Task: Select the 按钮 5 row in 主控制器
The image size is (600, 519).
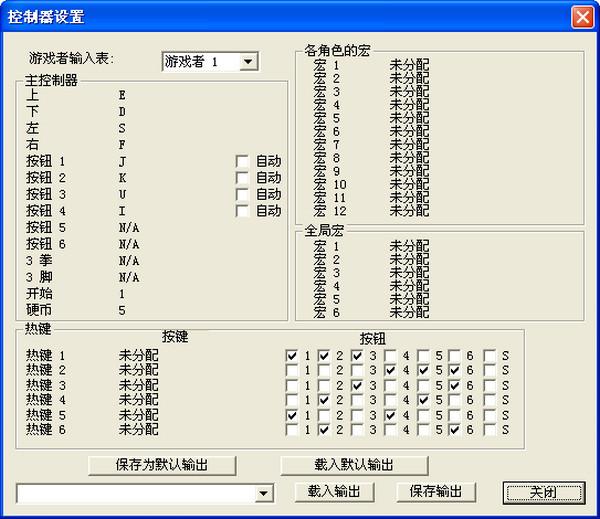Action: [83, 228]
